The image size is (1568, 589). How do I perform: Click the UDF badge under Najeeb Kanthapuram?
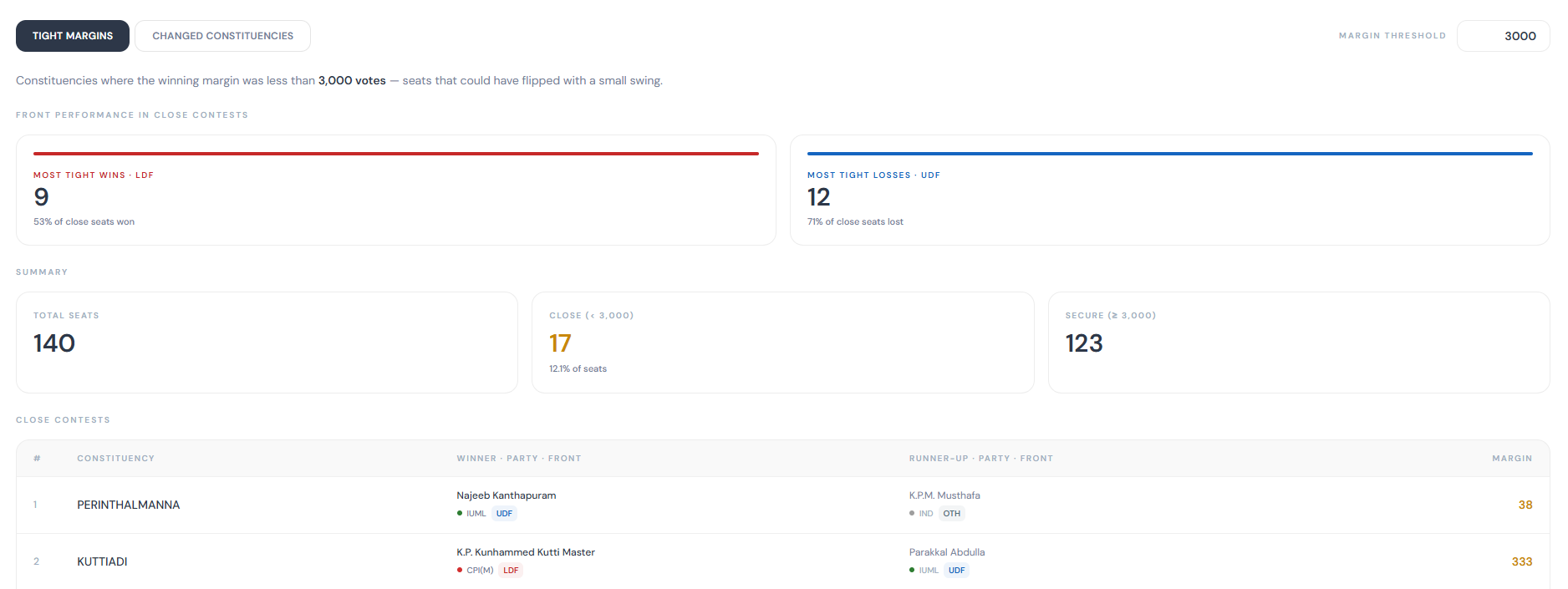point(504,514)
